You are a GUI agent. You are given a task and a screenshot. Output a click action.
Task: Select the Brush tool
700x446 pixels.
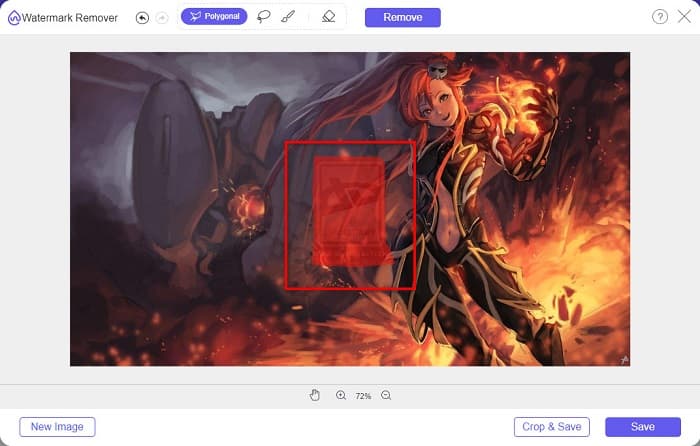(288, 17)
